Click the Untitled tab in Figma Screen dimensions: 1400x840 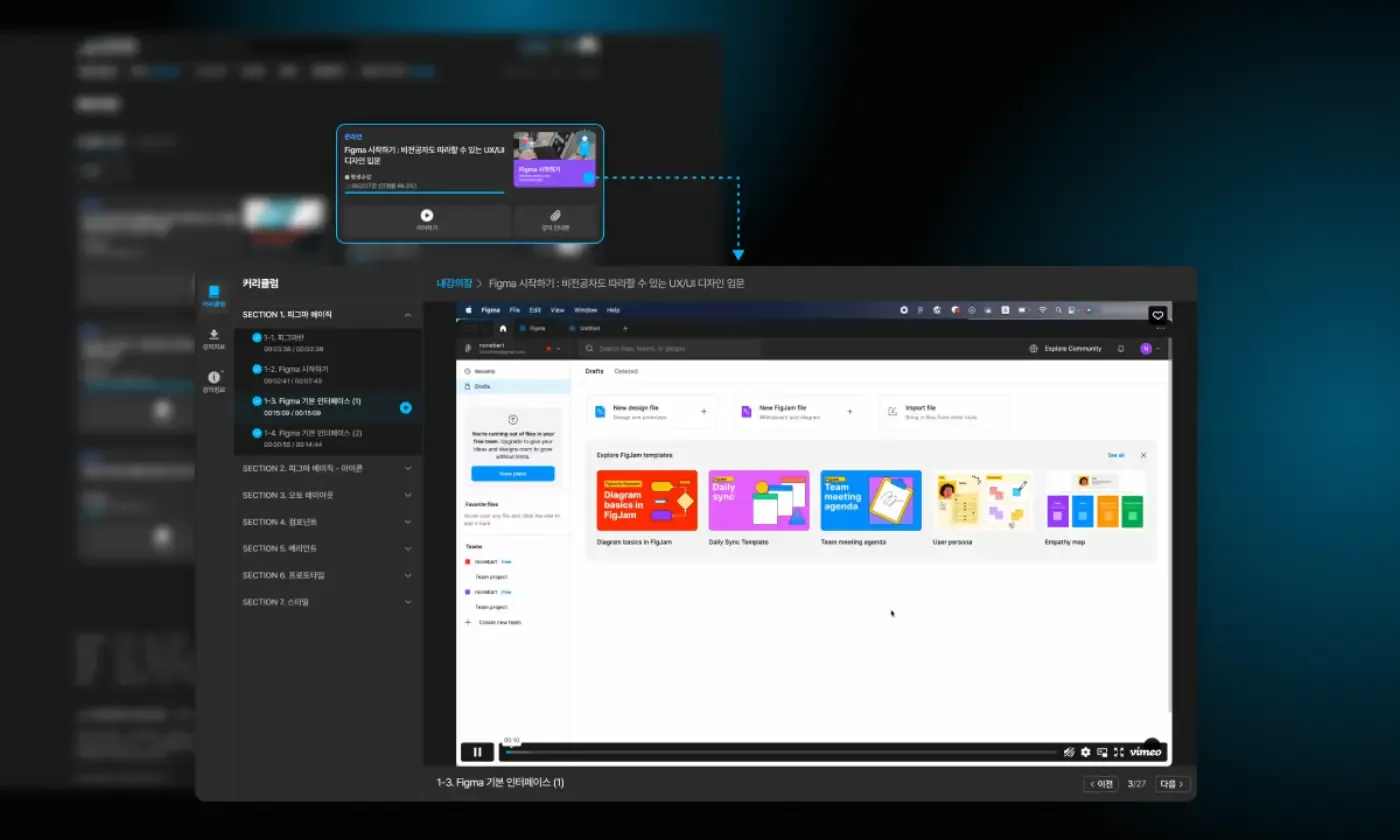click(x=584, y=328)
